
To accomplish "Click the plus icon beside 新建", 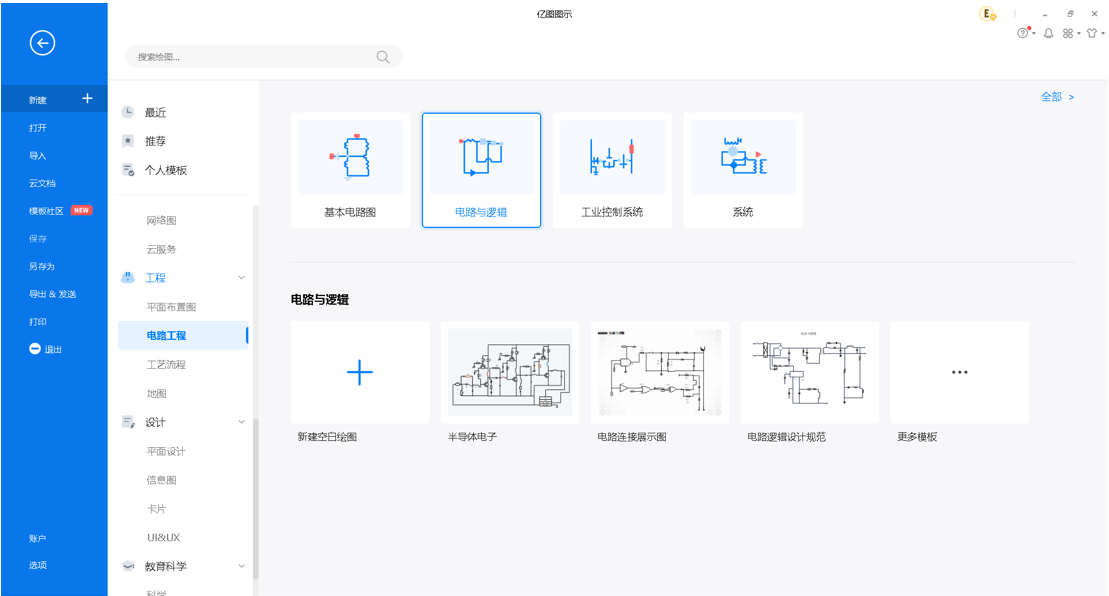I will point(87,98).
